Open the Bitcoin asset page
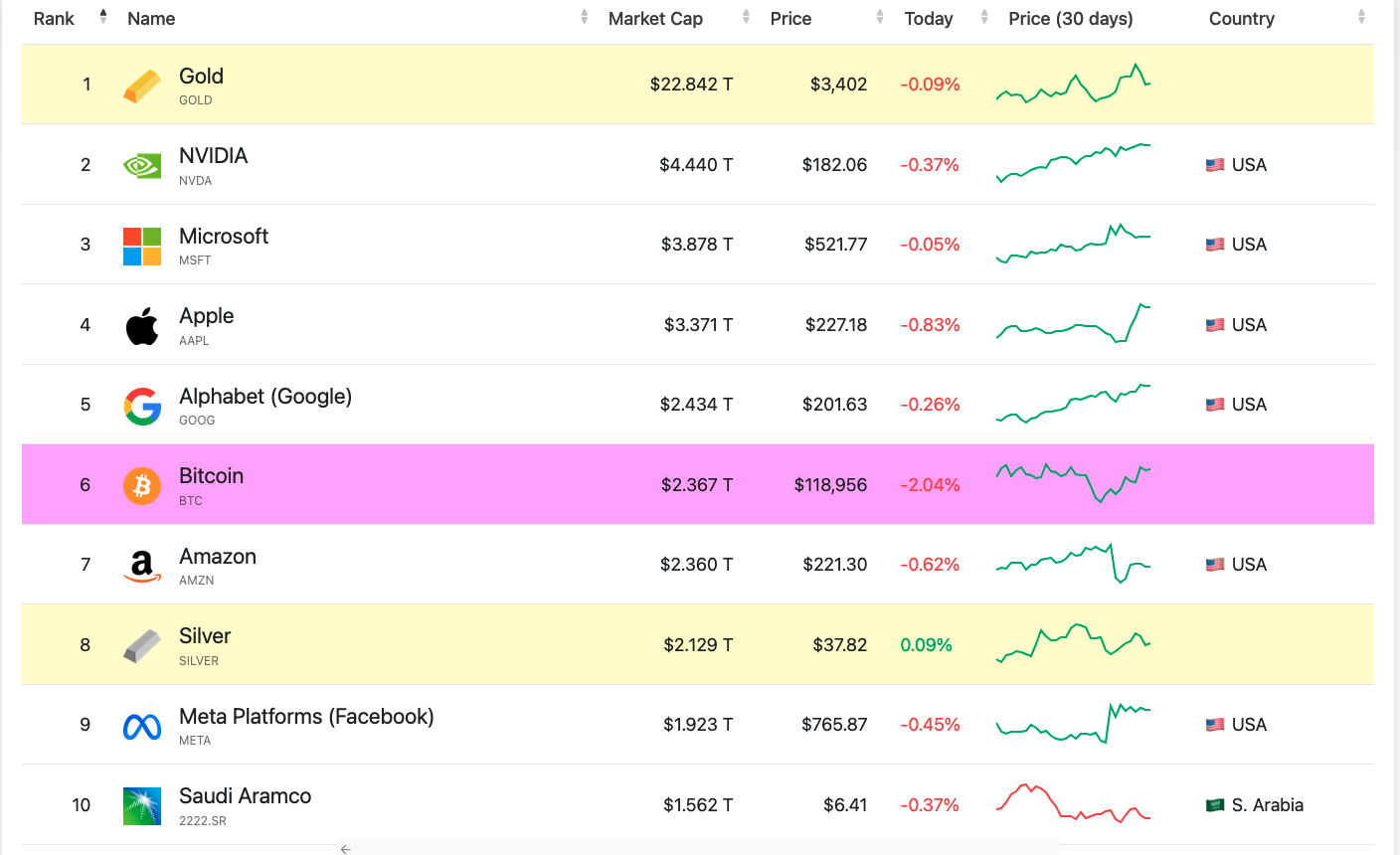 pos(211,476)
